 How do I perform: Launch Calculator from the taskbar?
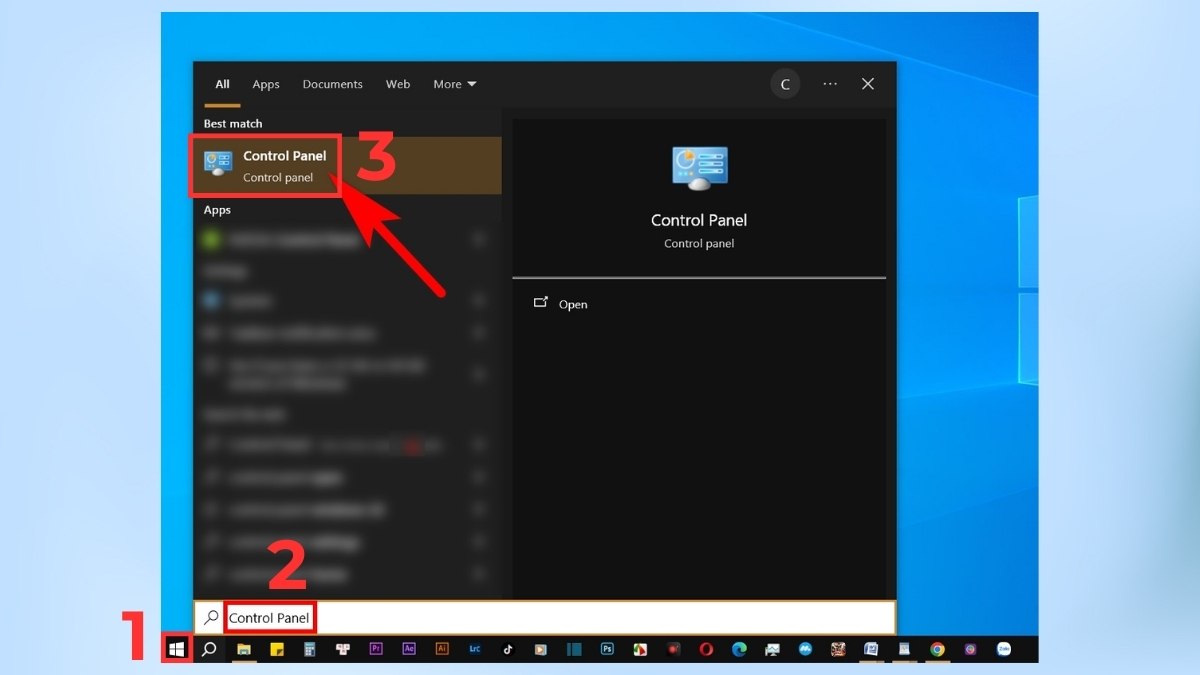[x=309, y=649]
